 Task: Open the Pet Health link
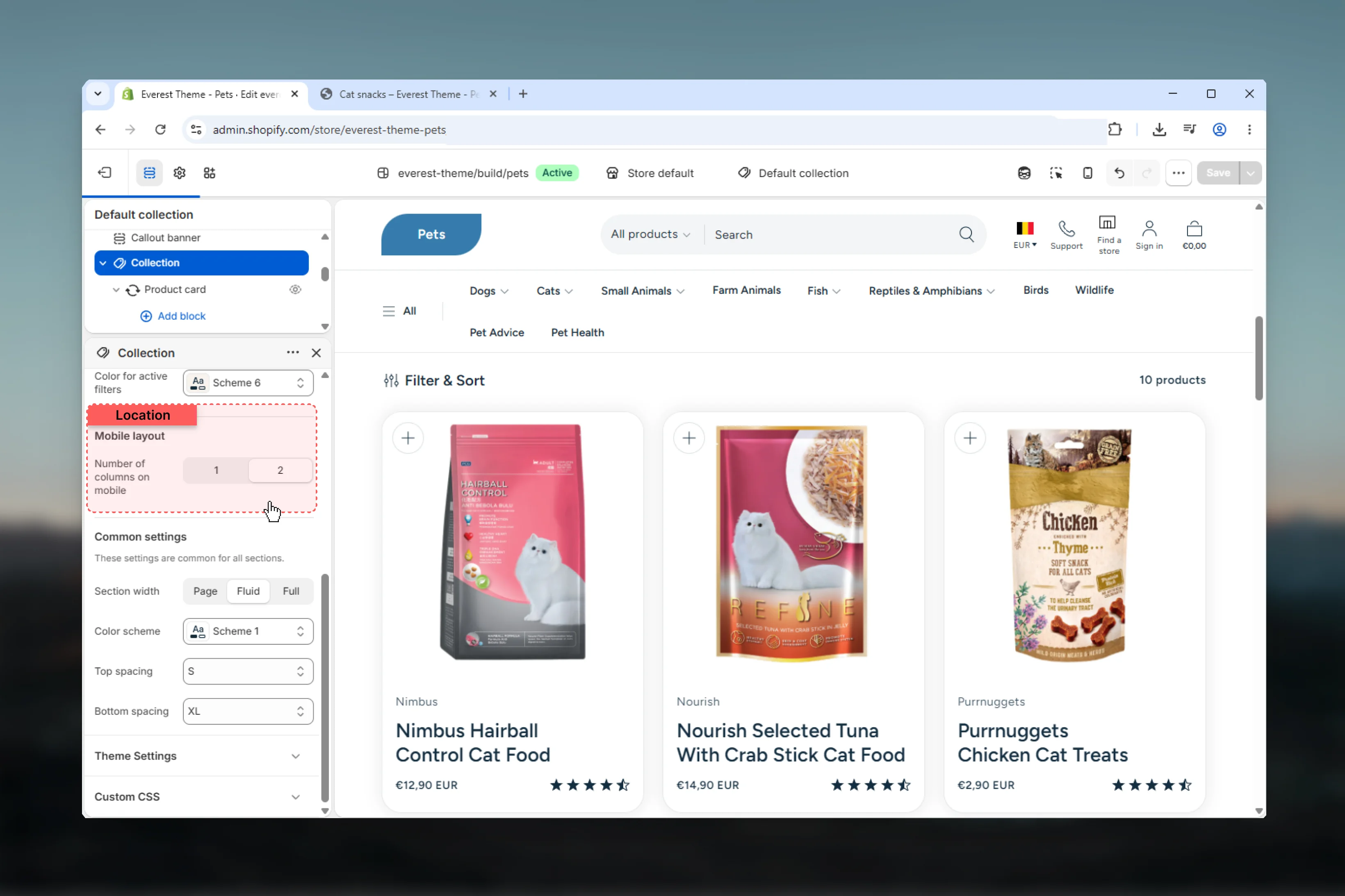(577, 332)
